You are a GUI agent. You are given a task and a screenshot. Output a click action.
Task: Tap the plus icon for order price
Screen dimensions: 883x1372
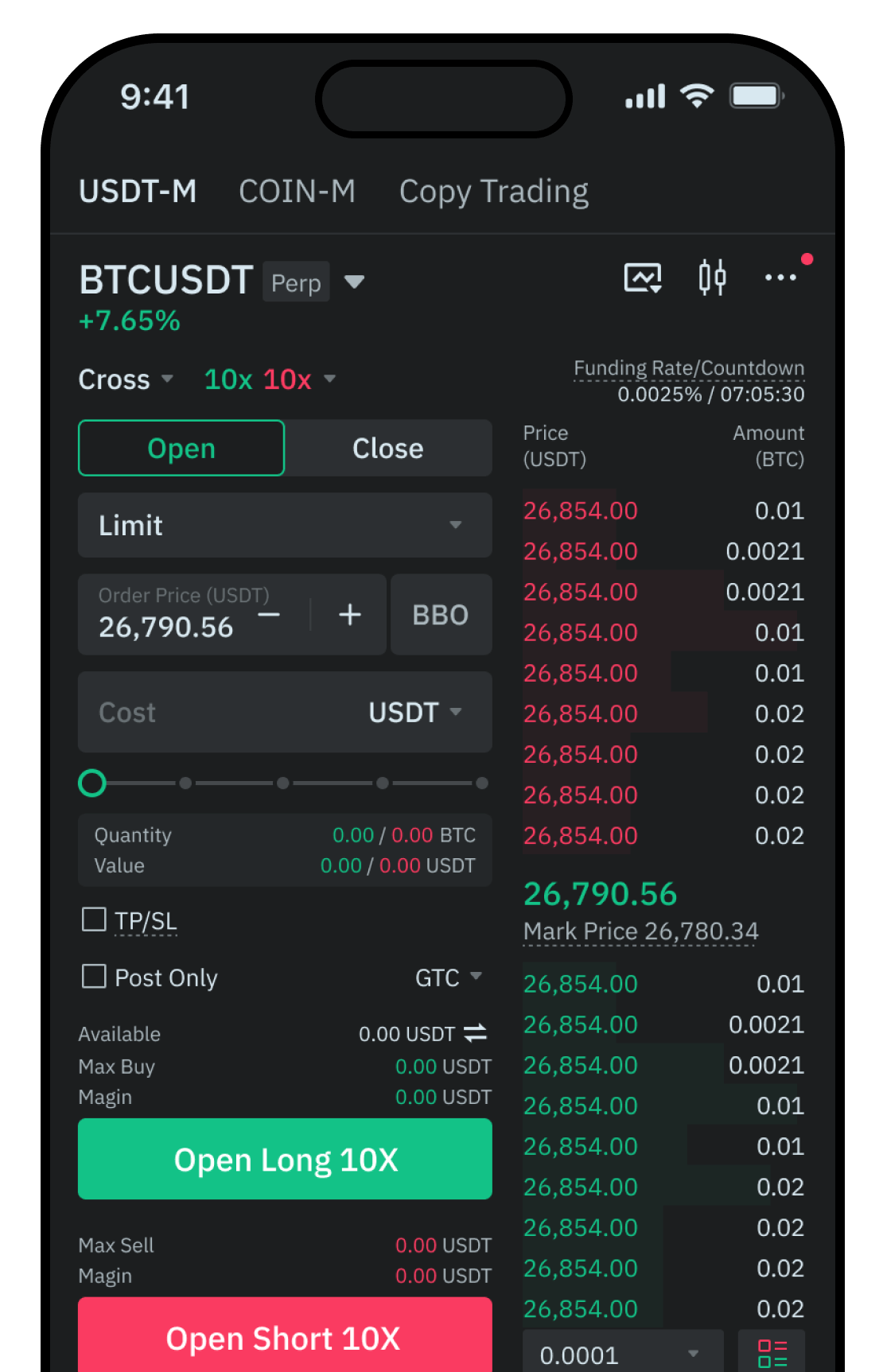tap(350, 615)
